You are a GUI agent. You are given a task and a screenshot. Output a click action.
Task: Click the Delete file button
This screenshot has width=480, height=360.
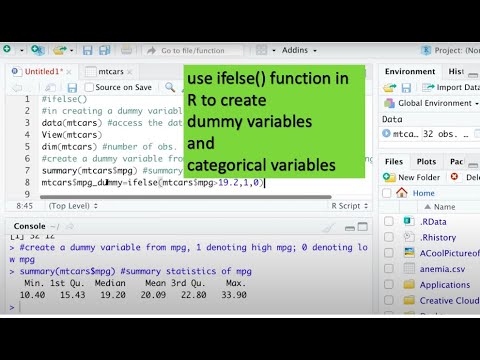pos(465,177)
